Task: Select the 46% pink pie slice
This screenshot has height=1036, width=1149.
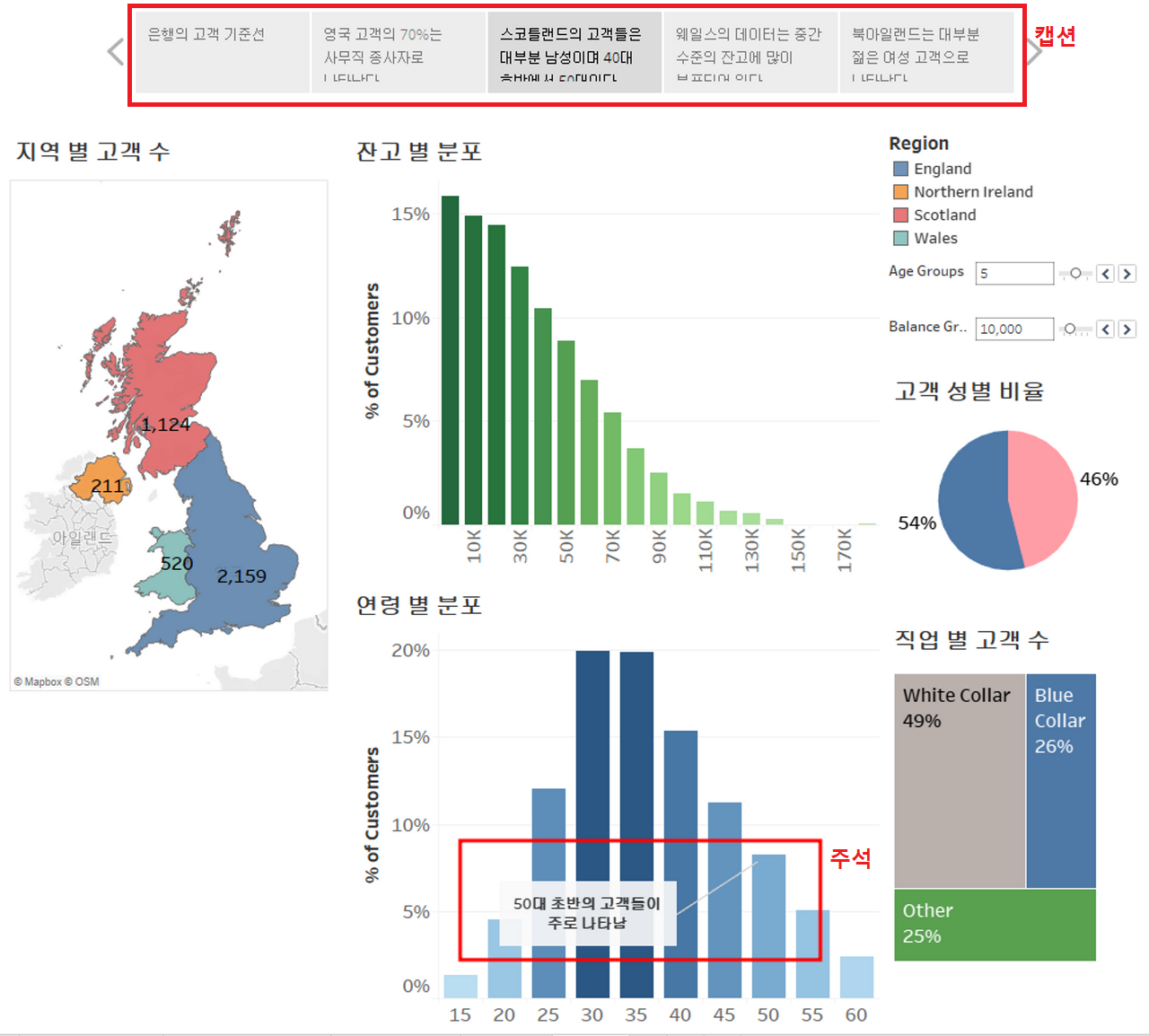Action: click(1046, 494)
